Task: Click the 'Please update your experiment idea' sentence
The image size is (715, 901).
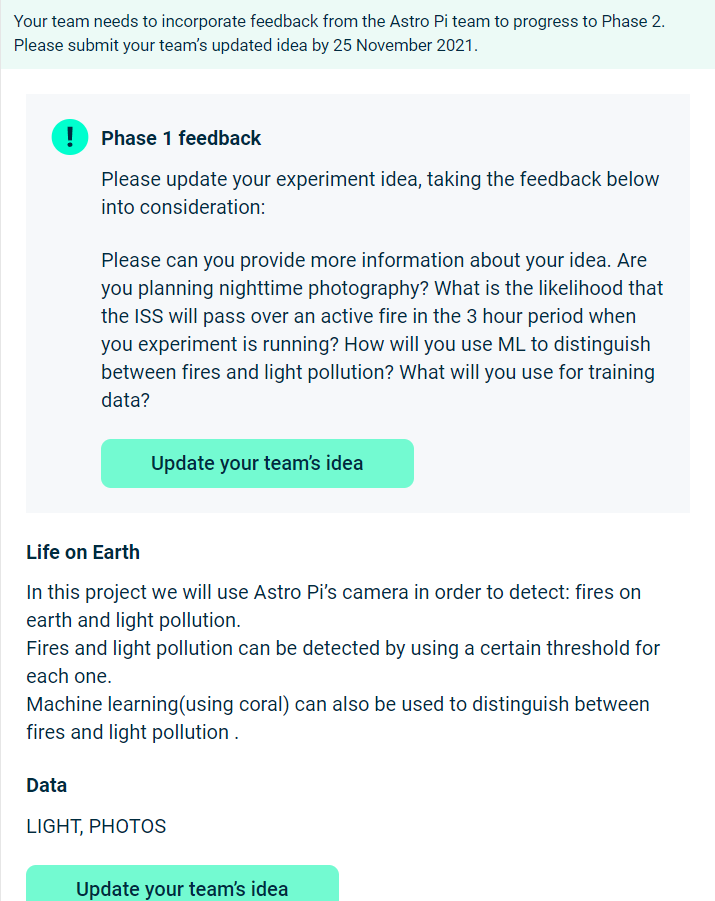Action: 380,179
